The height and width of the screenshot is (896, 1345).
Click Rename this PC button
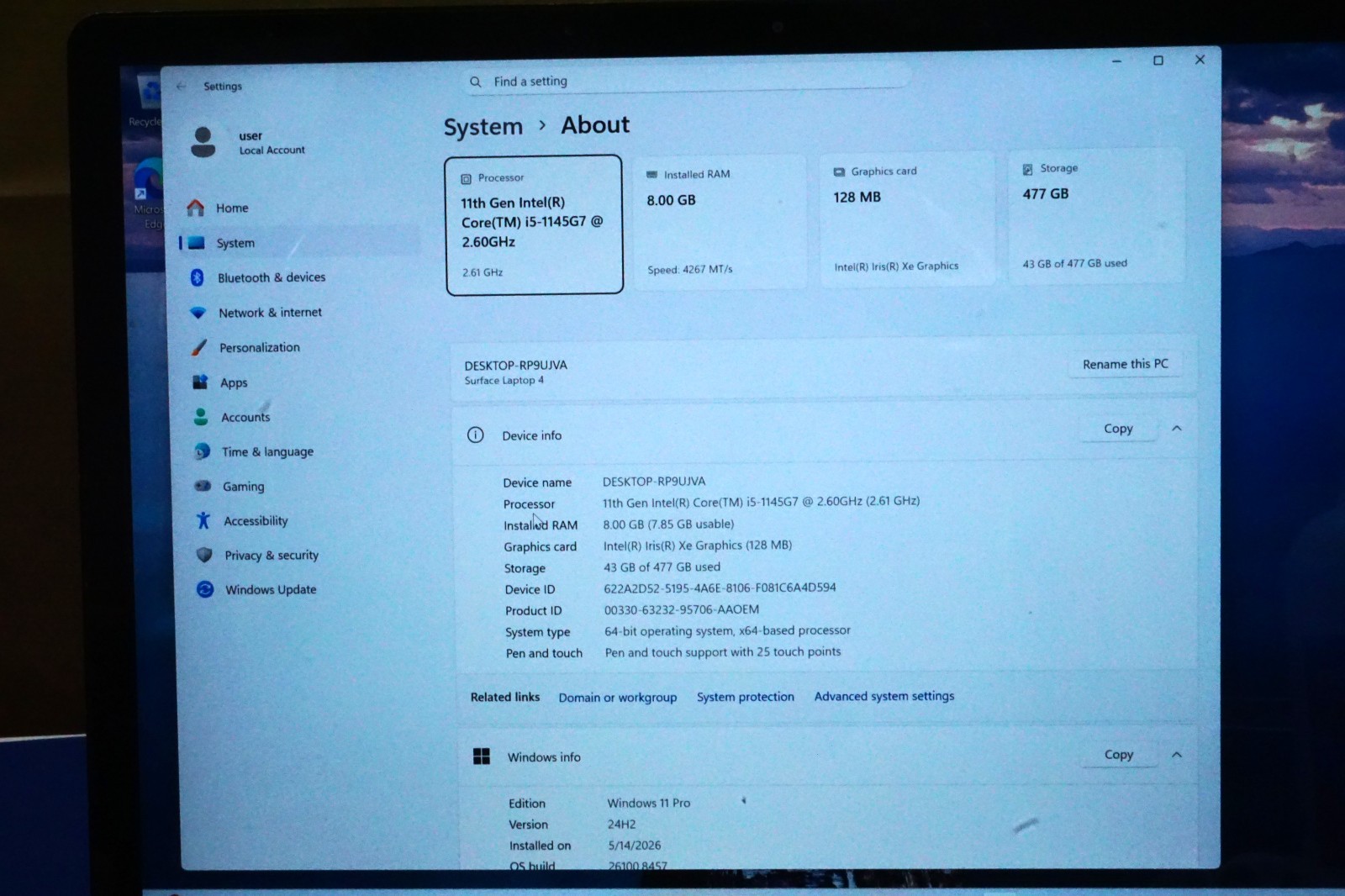(x=1126, y=364)
